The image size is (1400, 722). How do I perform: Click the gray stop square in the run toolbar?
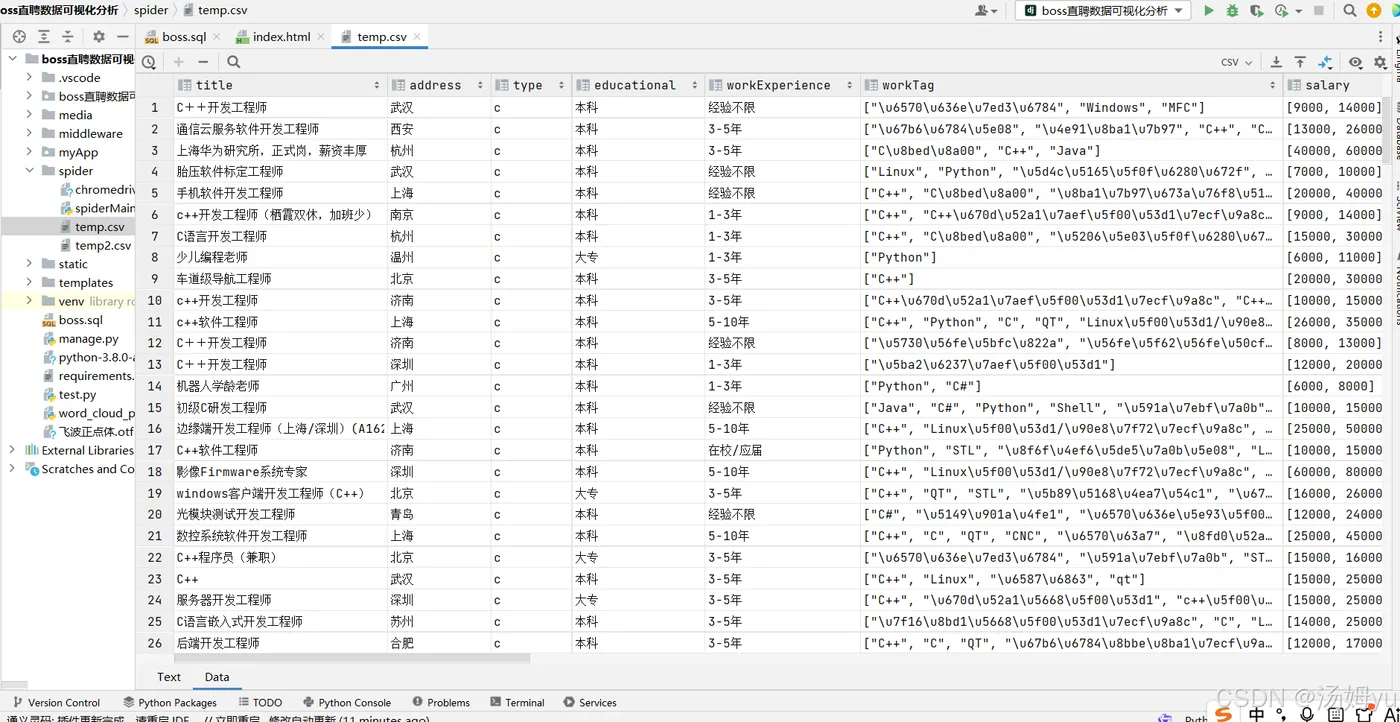click(1319, 11)
